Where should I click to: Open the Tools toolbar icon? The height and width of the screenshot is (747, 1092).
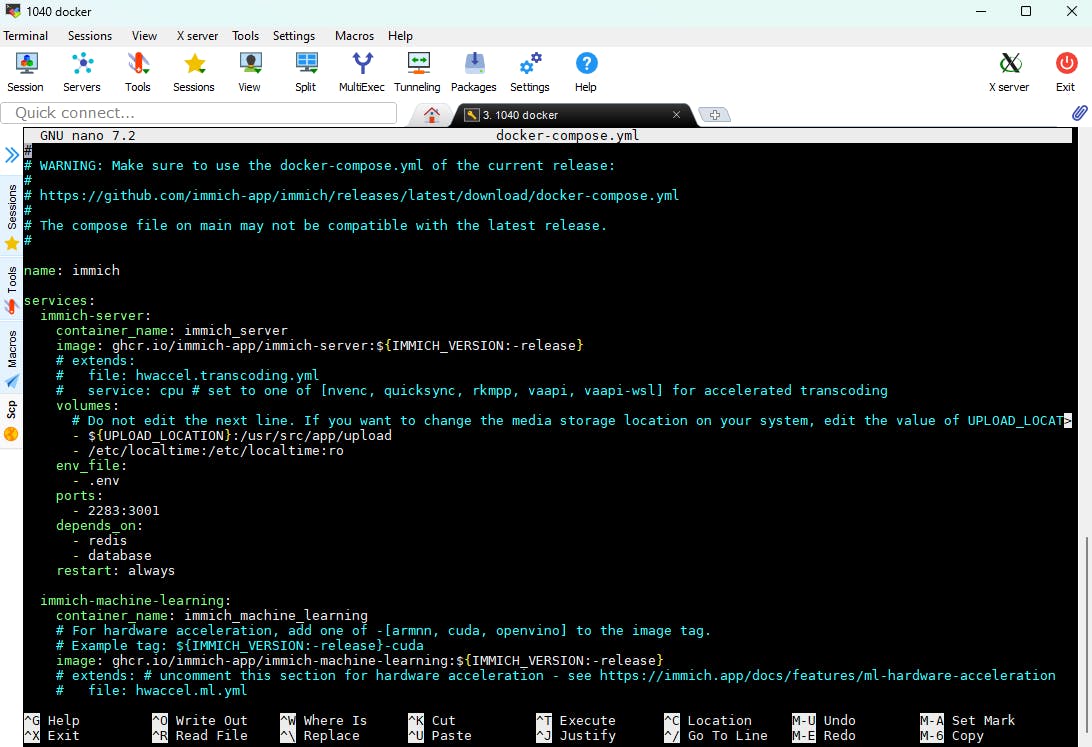pos(138,72)
